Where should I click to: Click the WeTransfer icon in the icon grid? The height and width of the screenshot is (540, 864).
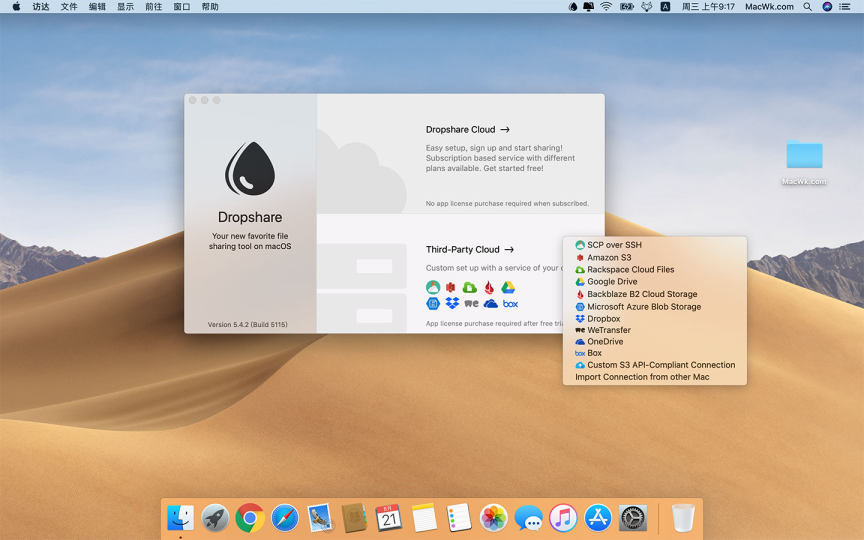pyautogui.click(x=471, y=303)
